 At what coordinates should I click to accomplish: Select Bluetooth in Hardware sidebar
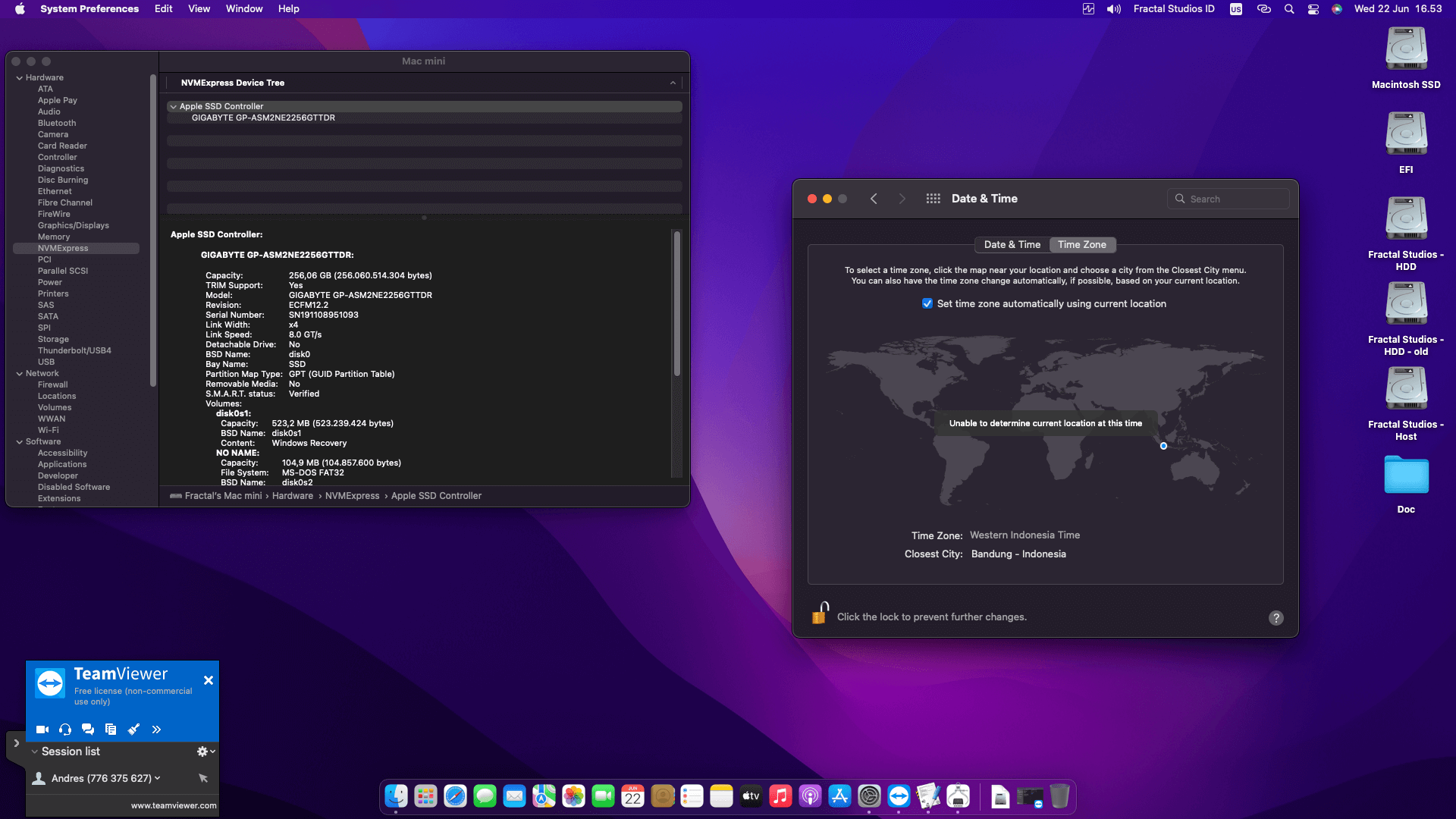(x=57, y=123)
